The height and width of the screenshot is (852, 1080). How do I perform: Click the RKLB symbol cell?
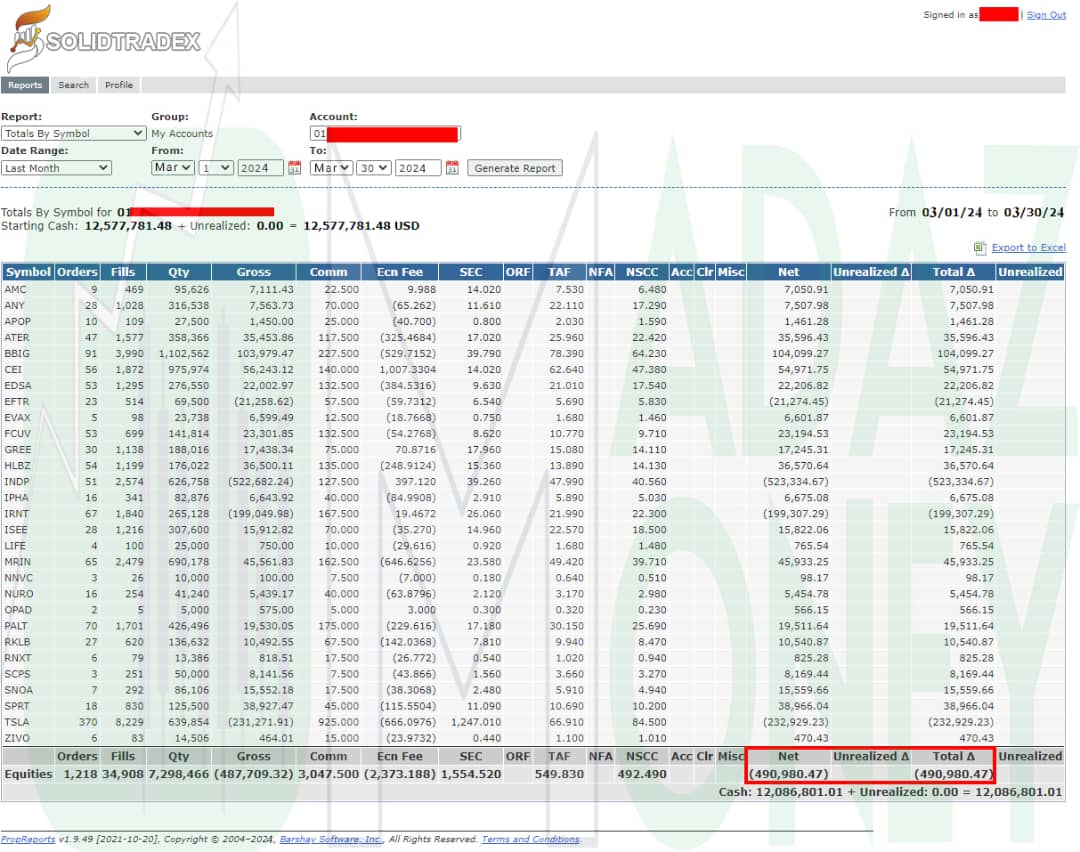pos(17,642)
